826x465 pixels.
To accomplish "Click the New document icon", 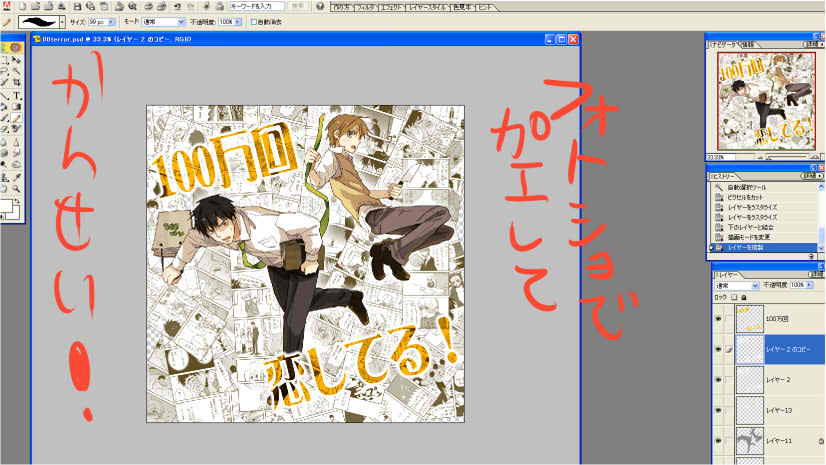I will (x=22, y=6).
